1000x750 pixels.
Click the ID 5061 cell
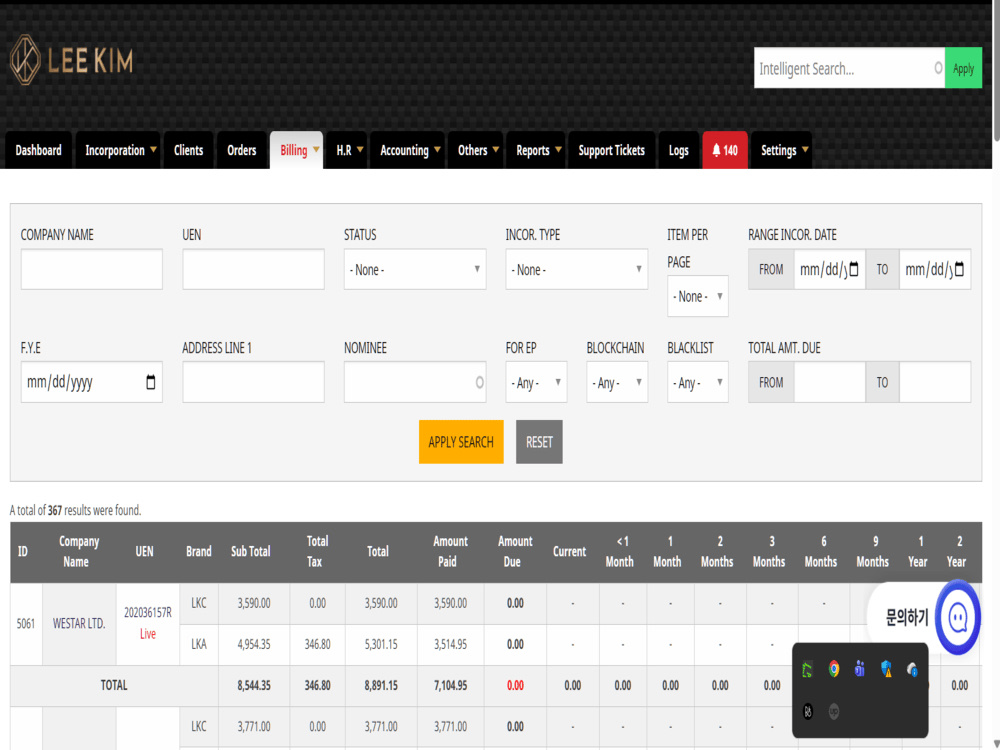[x=26, y=624]
